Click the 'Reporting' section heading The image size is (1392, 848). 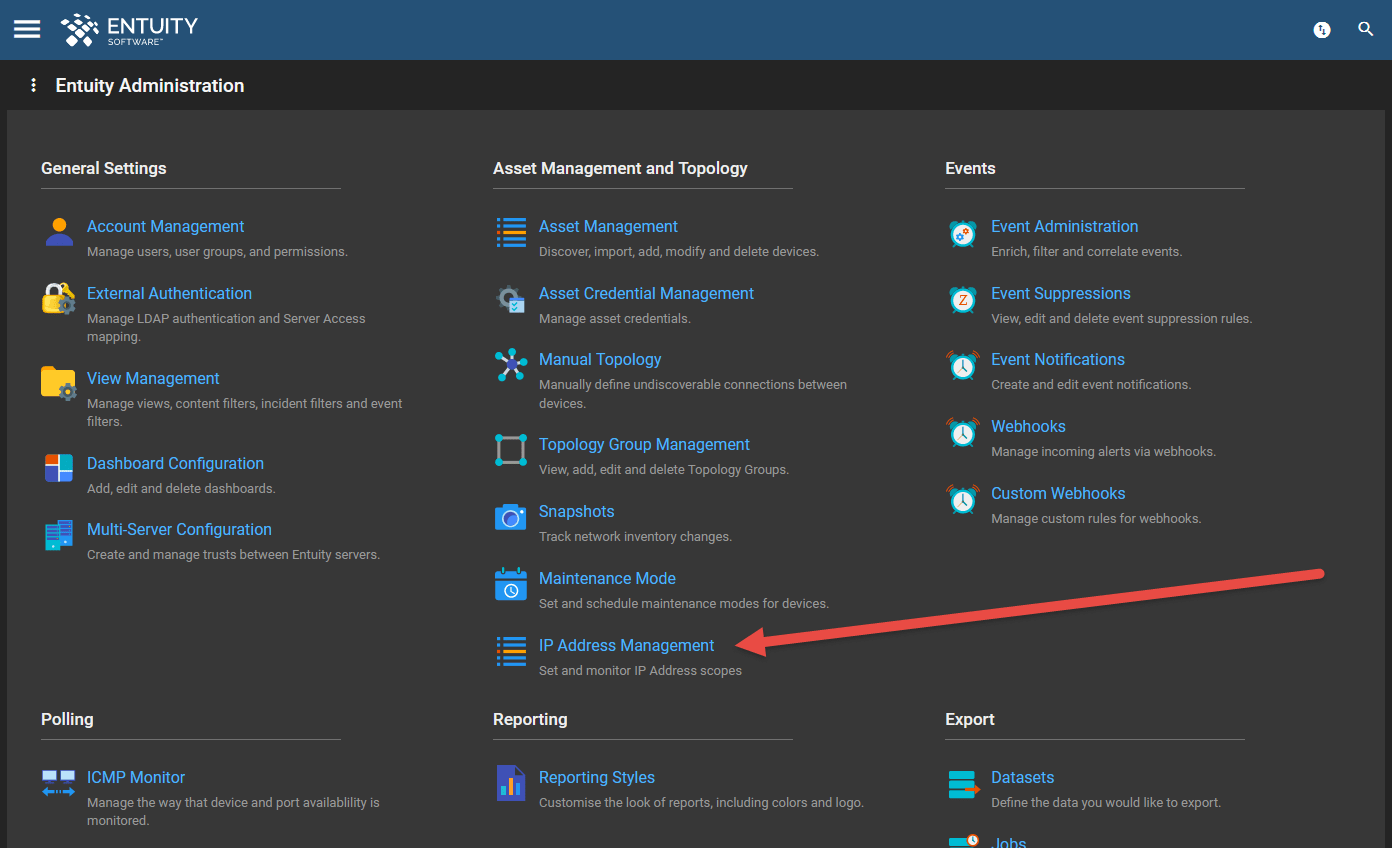tap(530, 719)
